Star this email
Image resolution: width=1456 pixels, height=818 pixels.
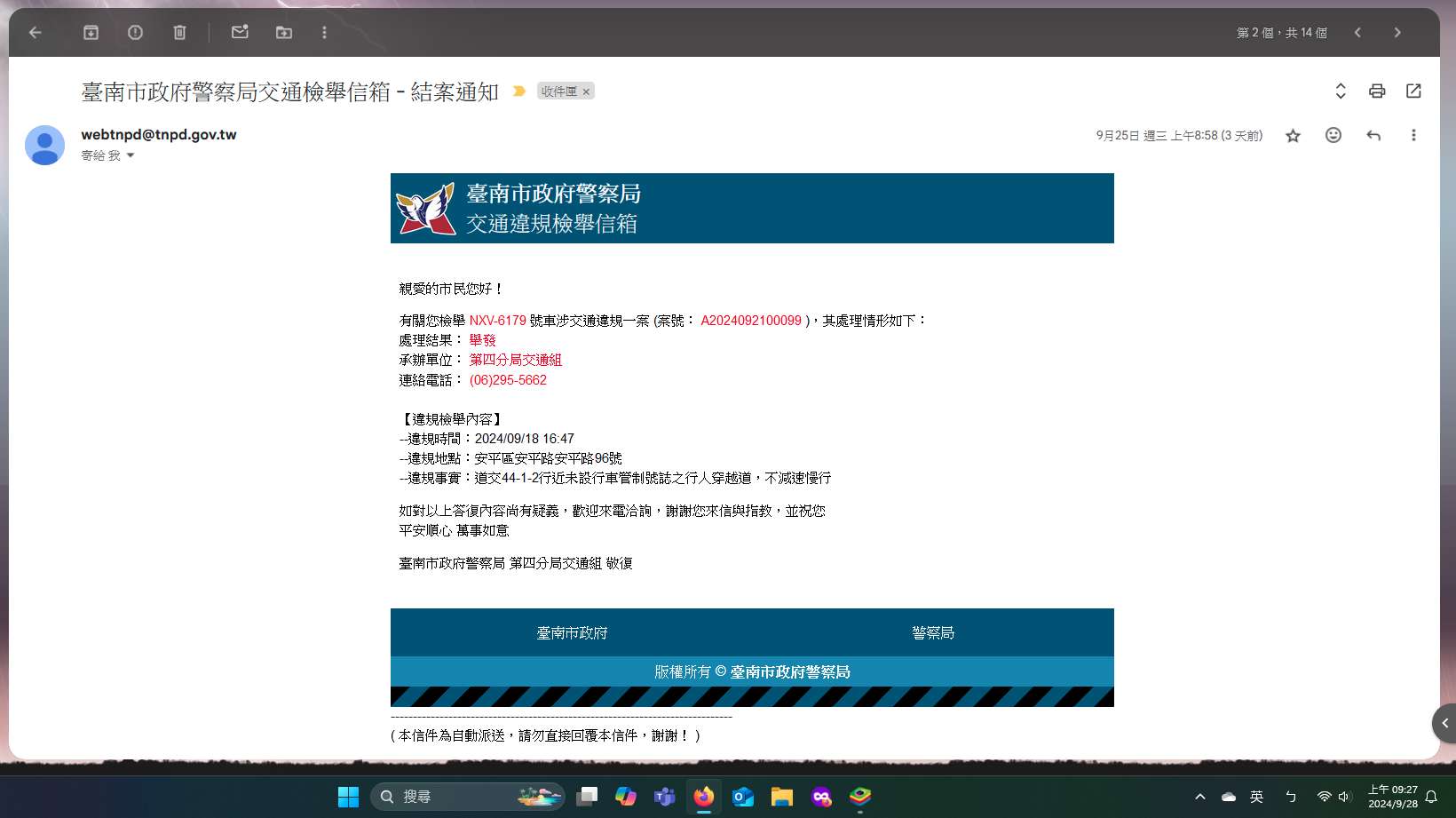click(1293, 135)
